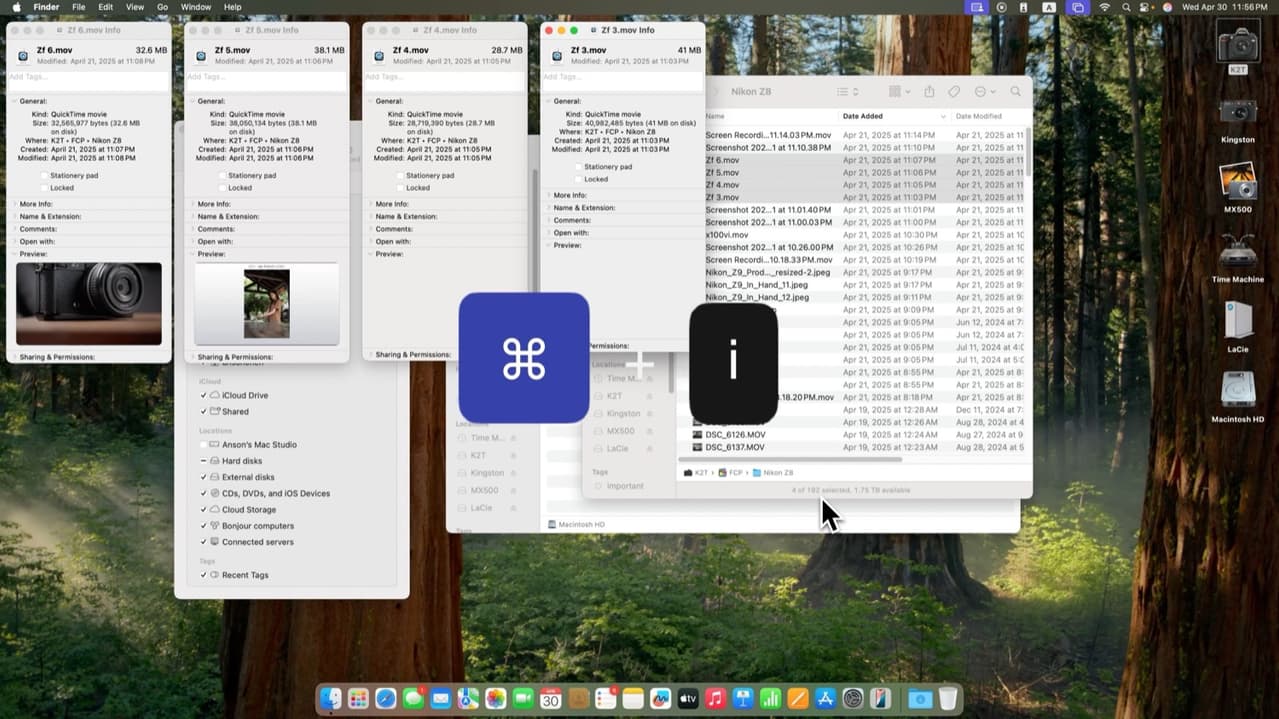Collapse General section in Zf 6.mov Info
Image resolution: width=1279 pixels, height=719 pixels.
(x=13, y=101)
